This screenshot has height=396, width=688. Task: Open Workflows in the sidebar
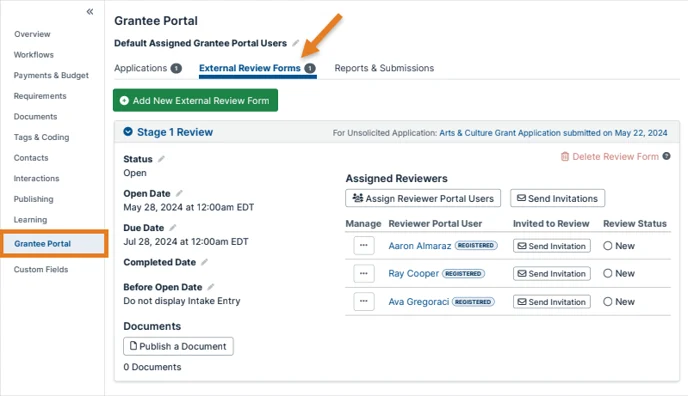click(33, 55)
